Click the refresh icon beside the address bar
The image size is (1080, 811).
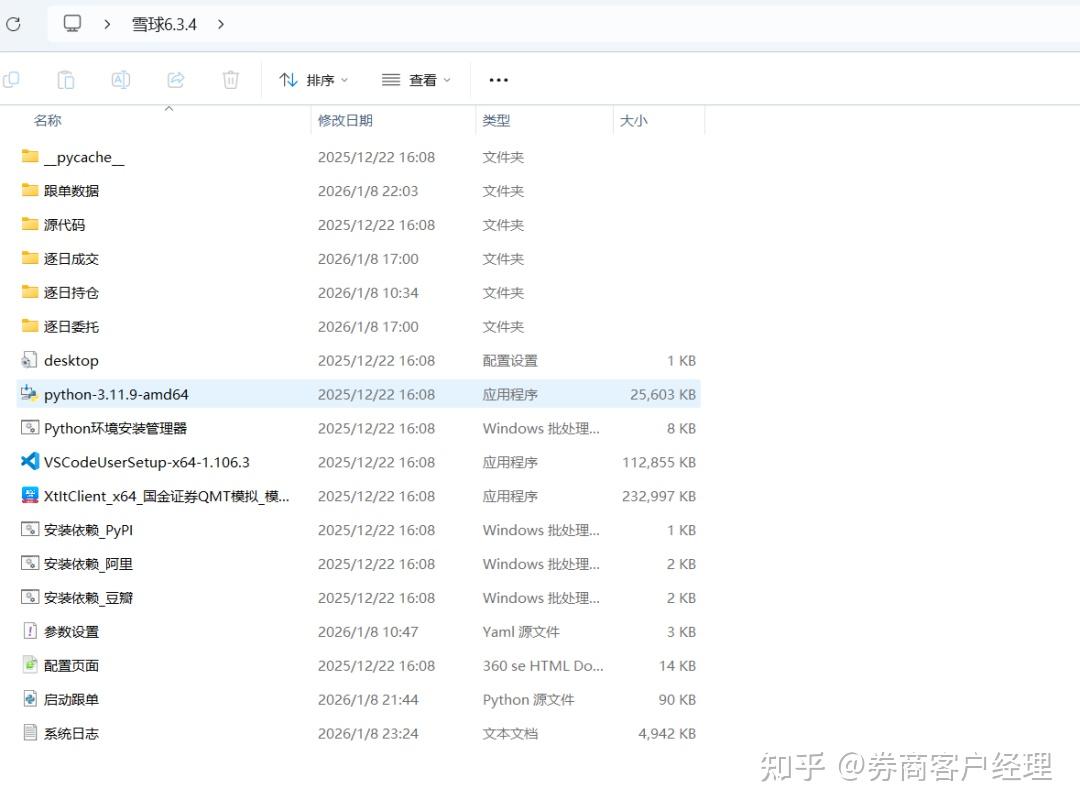pyautogui.click(x=13, y=24)
